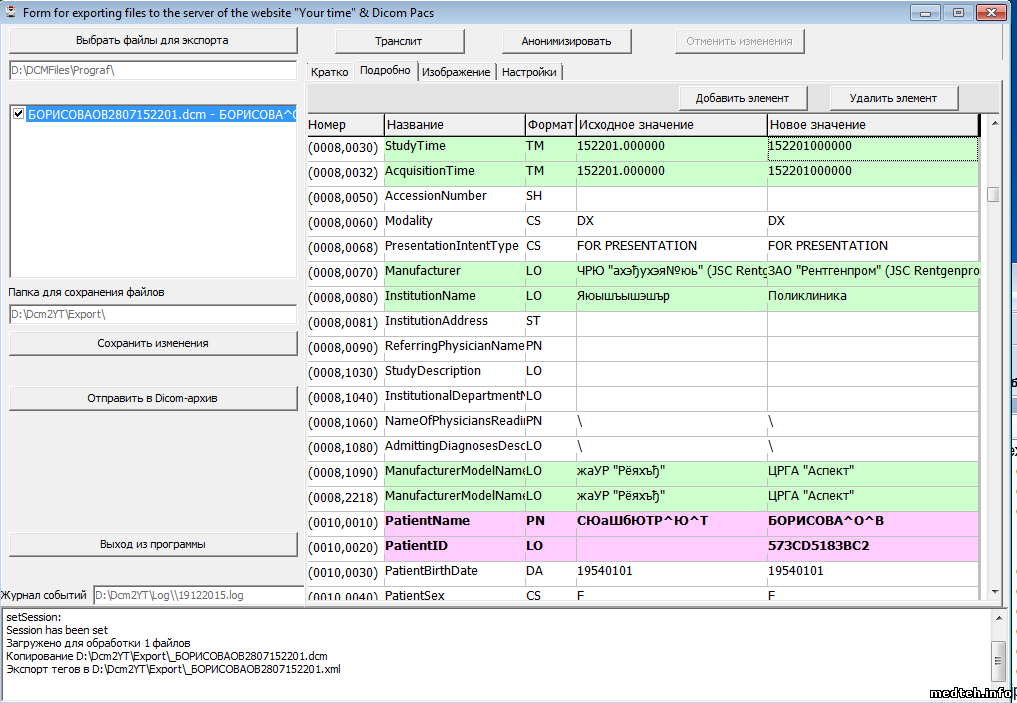Switch to the Изображение tab
1017x703 pixels.
click(456, 72)
